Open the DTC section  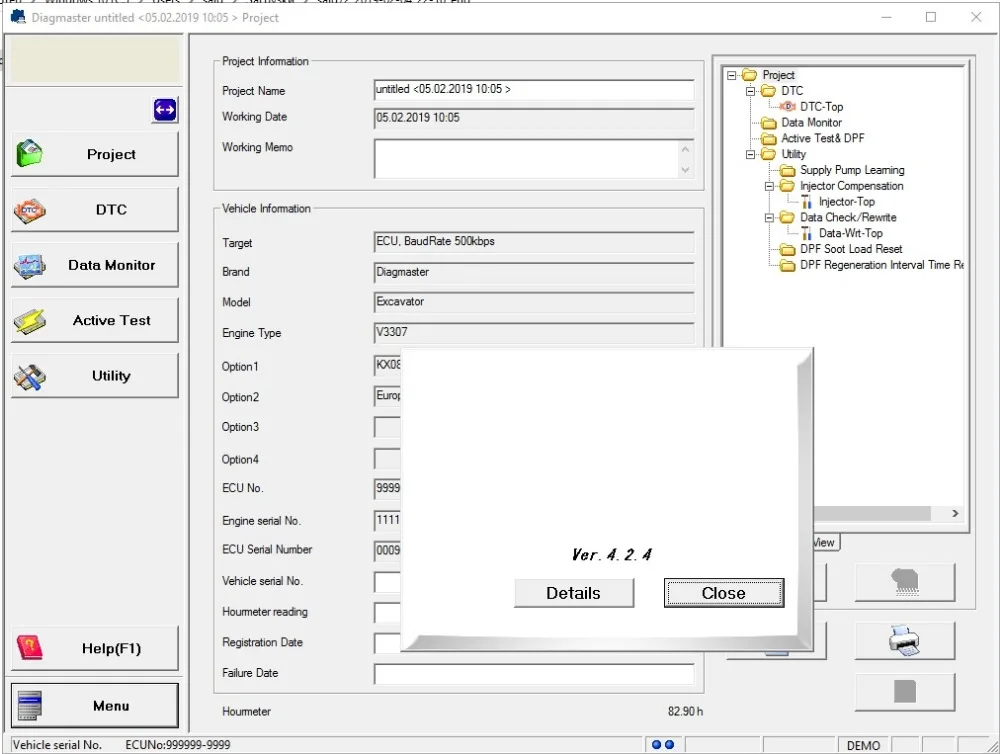(x=94, y=209)
